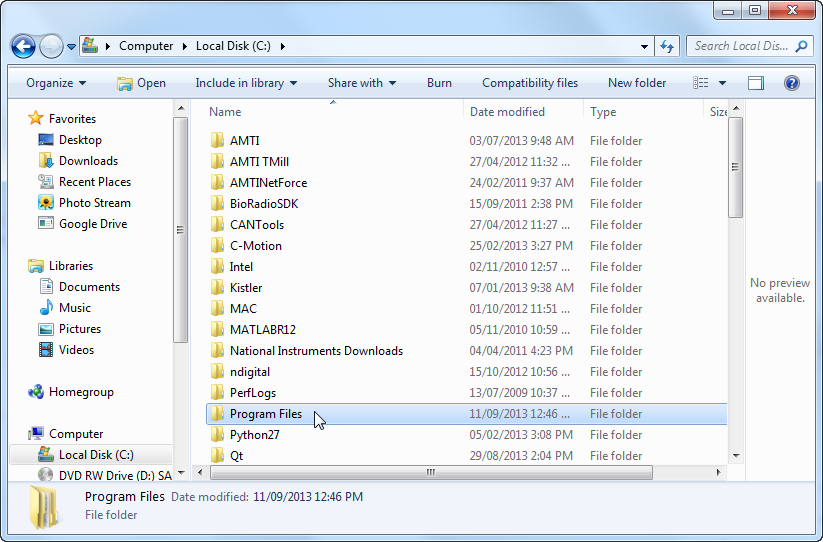Open the Help icon
Screen dimensions: 823x542
pos(792,83)
